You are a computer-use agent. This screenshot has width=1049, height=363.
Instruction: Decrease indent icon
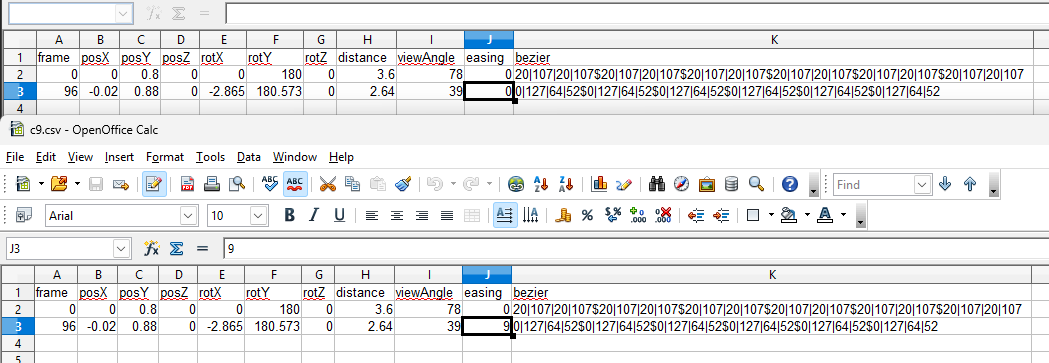(696, 215)
